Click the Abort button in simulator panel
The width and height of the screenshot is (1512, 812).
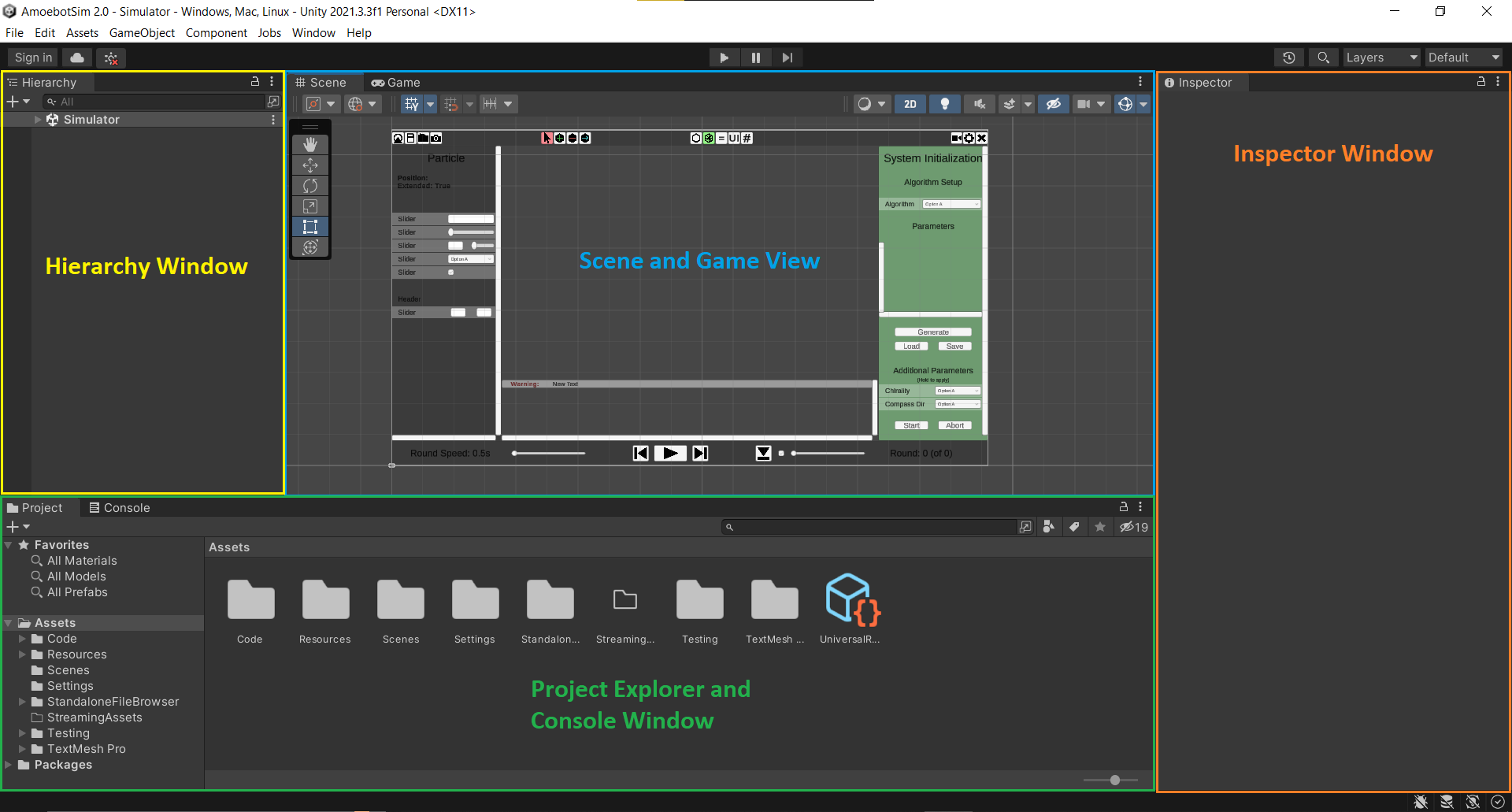pyautogui.click(x=955, y=425)
